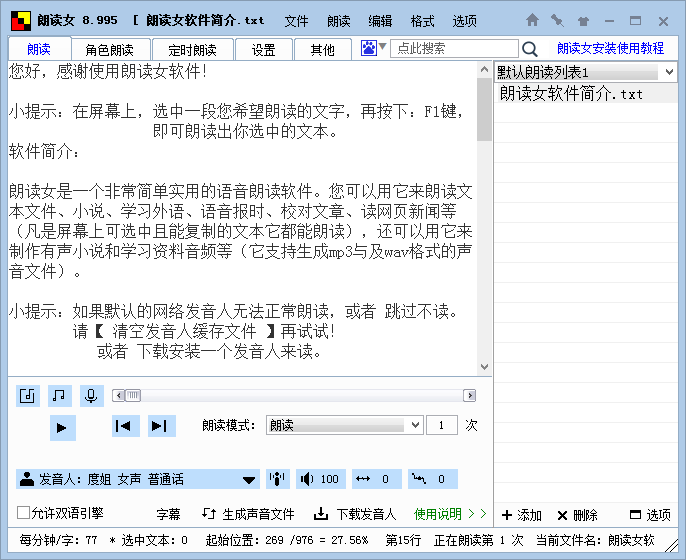Open the 文件 menu

(x=296, y=21)
